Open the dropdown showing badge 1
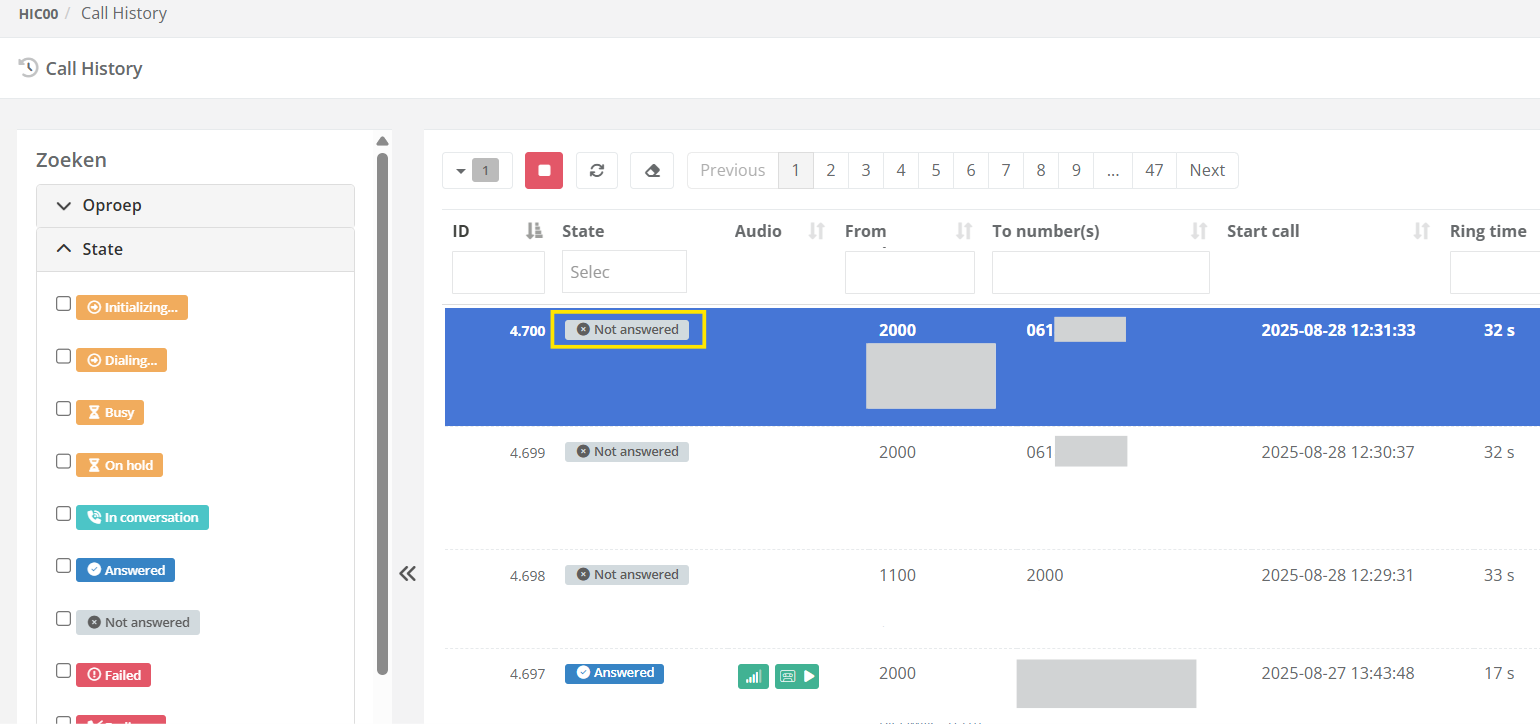 point(477,171)
